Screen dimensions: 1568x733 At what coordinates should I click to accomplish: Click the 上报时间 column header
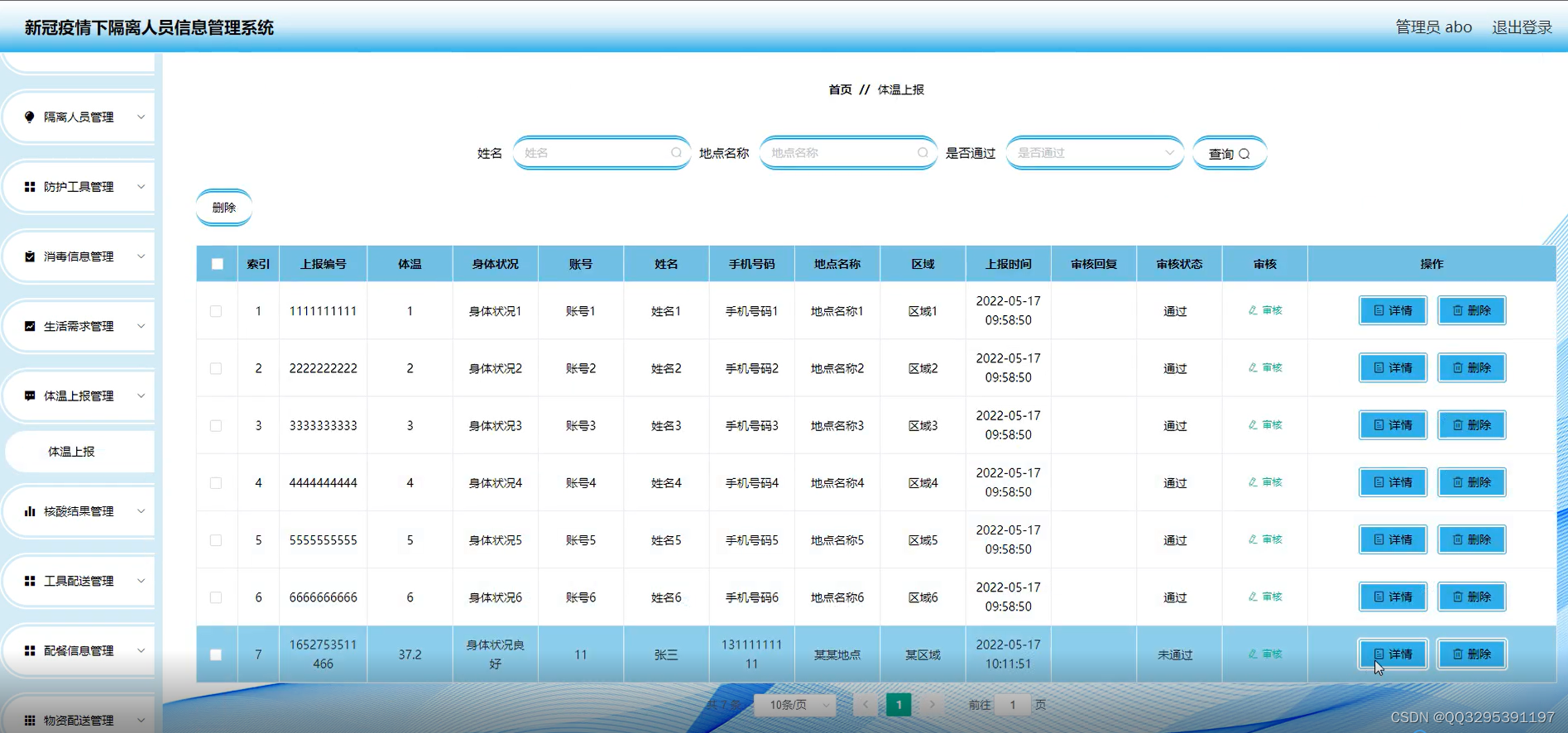coord(1008,264)
